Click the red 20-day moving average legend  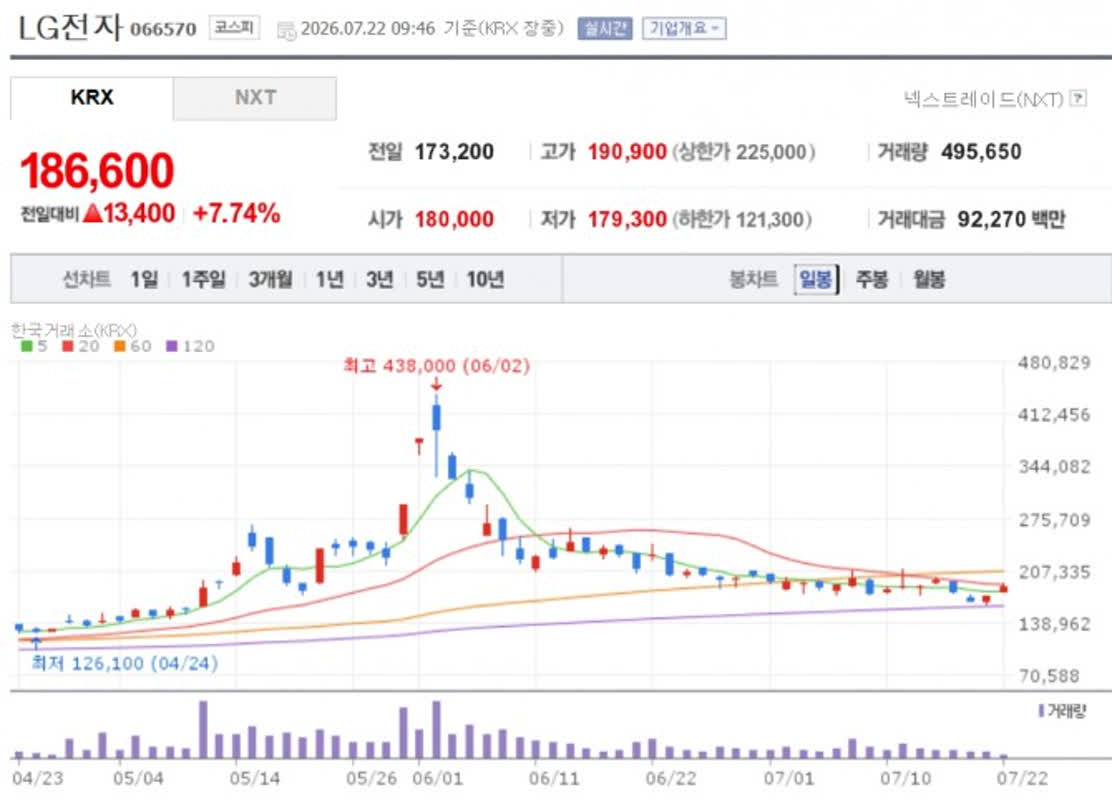(80, 346)
